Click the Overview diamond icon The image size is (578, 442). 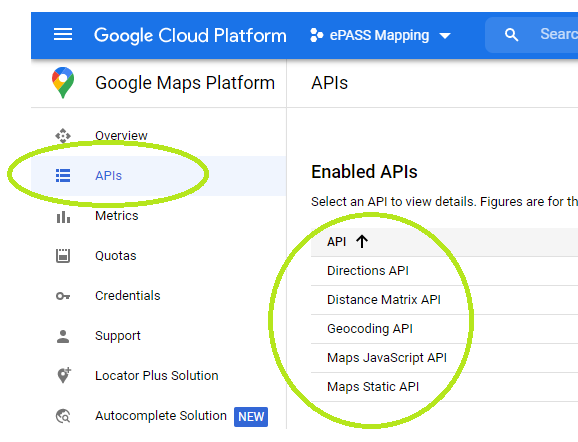tap(63, 136)
